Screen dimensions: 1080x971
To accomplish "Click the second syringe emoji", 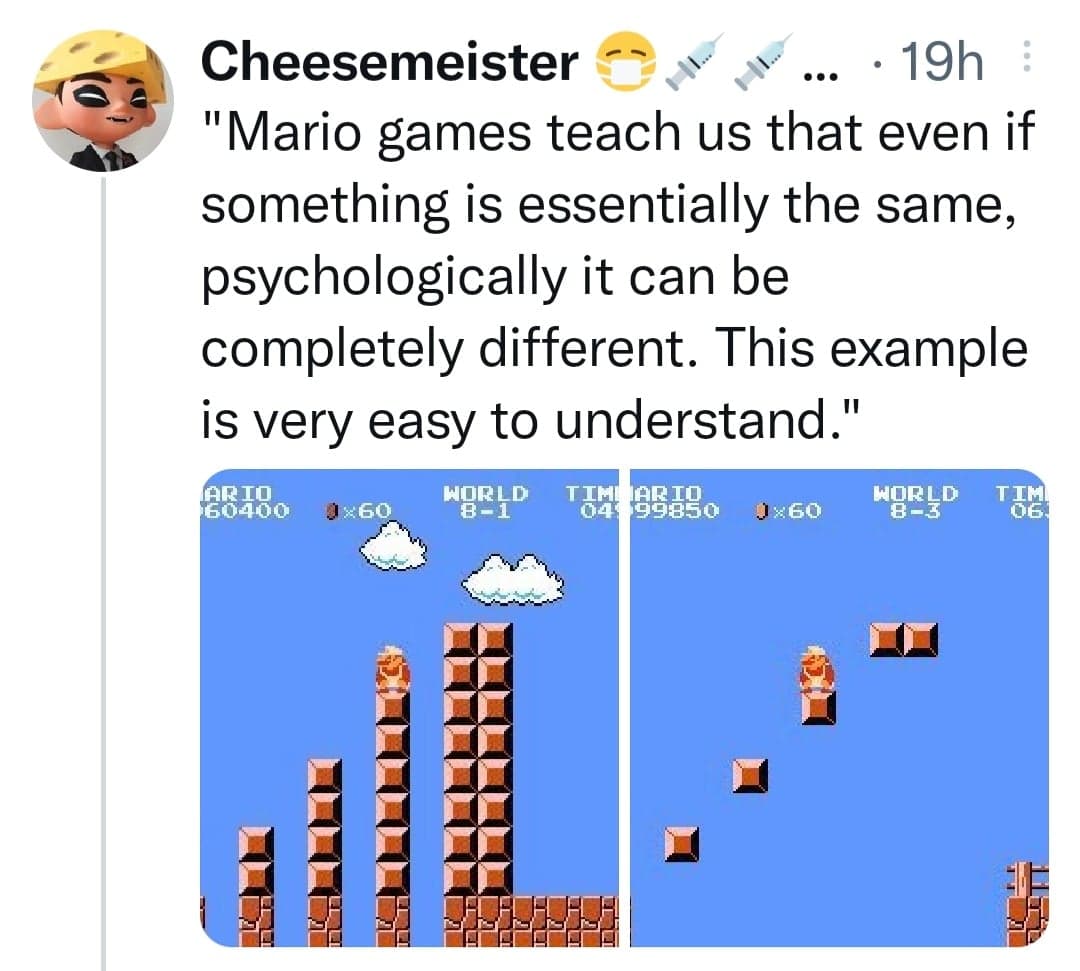I will 763,61.
